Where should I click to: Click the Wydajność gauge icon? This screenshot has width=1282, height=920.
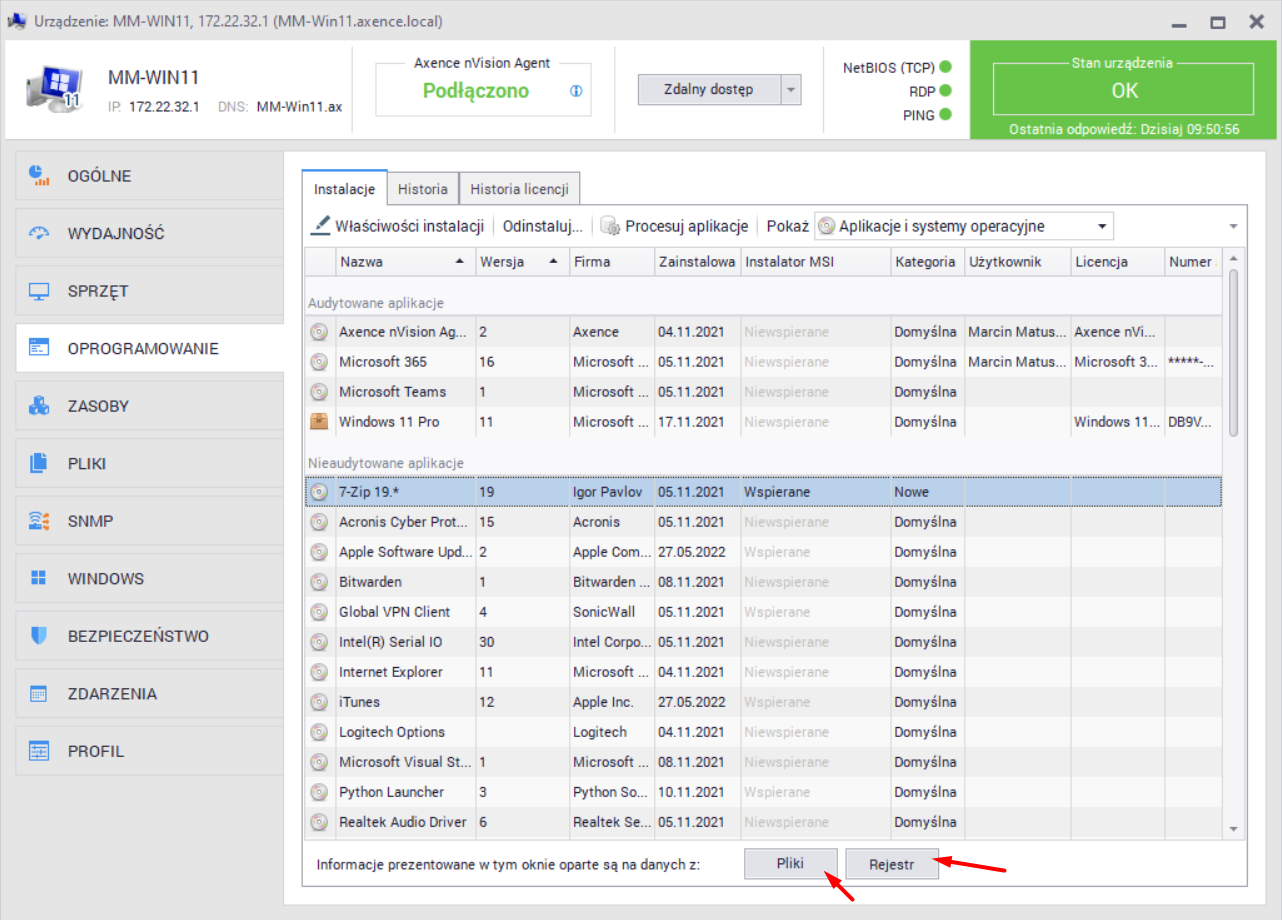(39, 234)
